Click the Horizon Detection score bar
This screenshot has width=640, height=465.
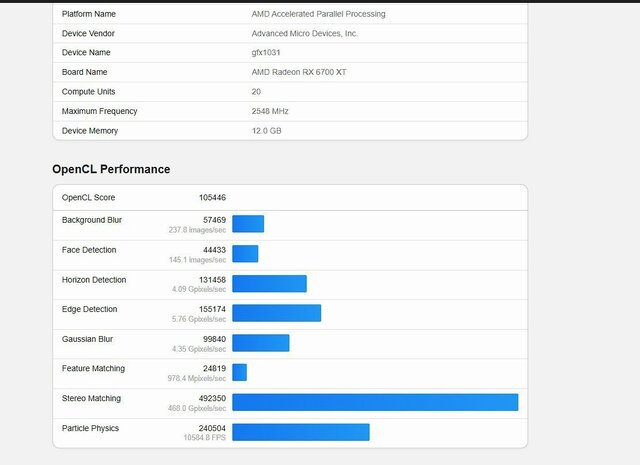[x=269, y=283]
